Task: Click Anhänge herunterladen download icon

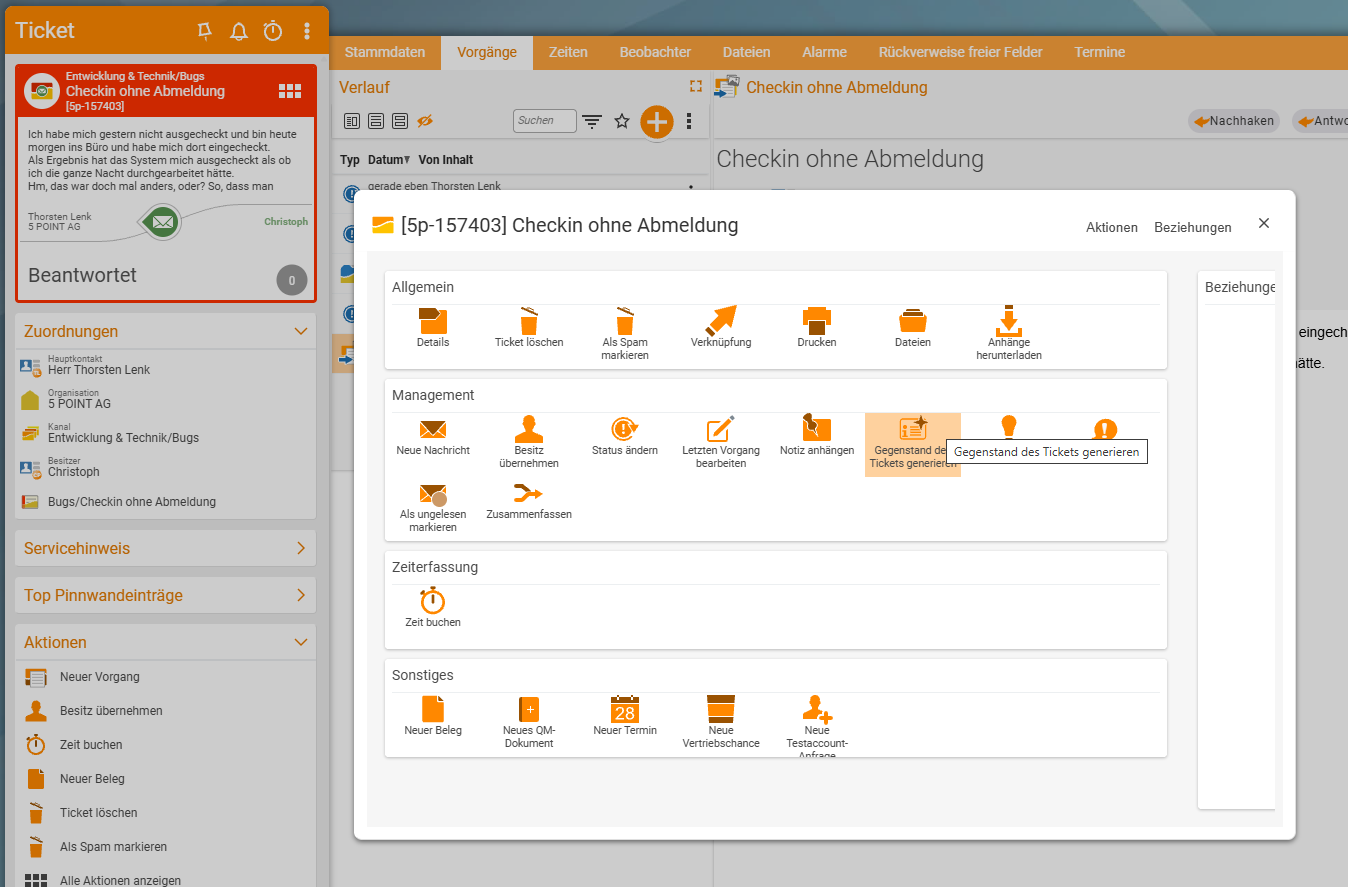Action: 1009,334
